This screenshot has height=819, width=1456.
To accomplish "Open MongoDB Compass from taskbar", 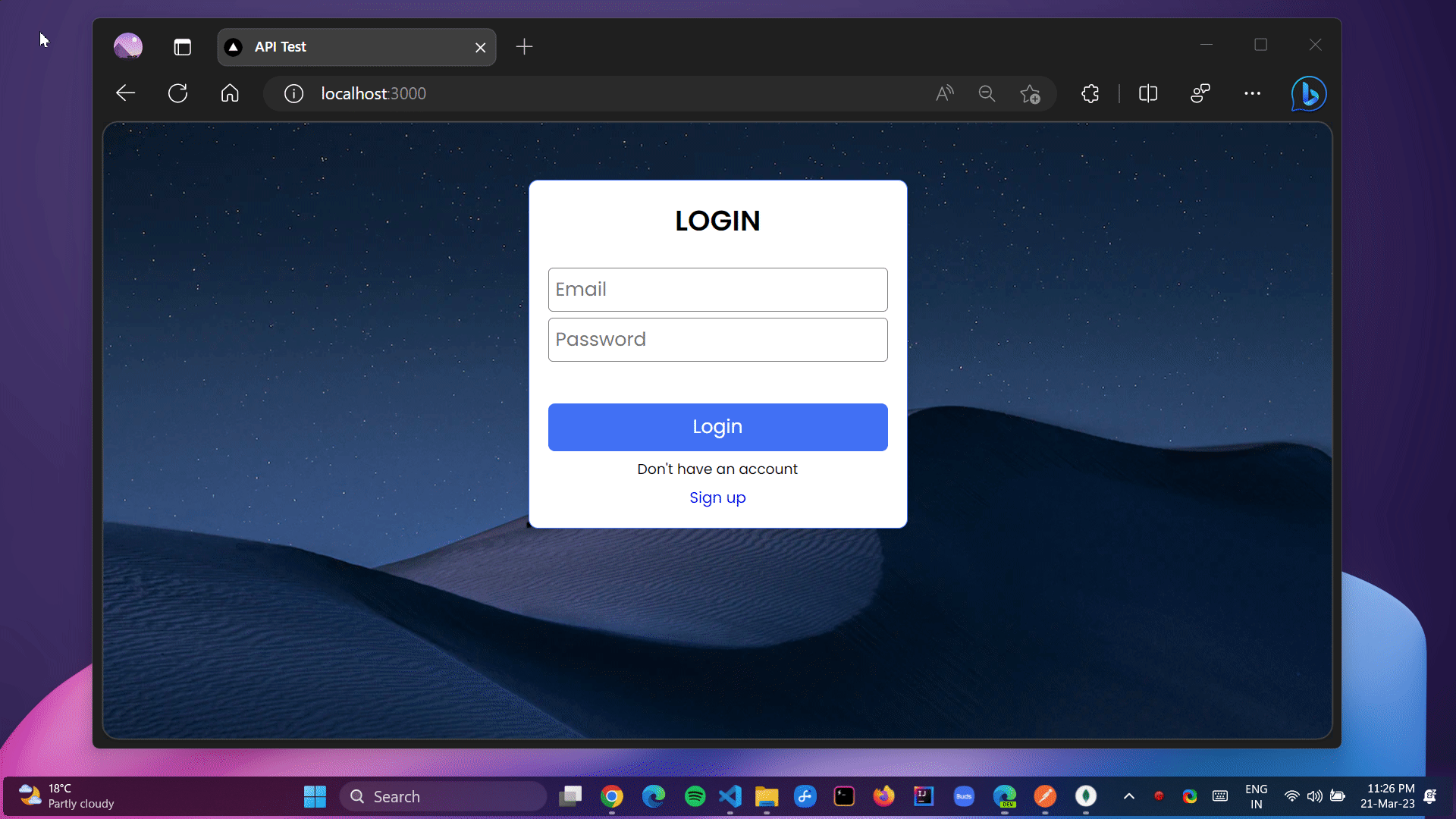I will 1086,796.
